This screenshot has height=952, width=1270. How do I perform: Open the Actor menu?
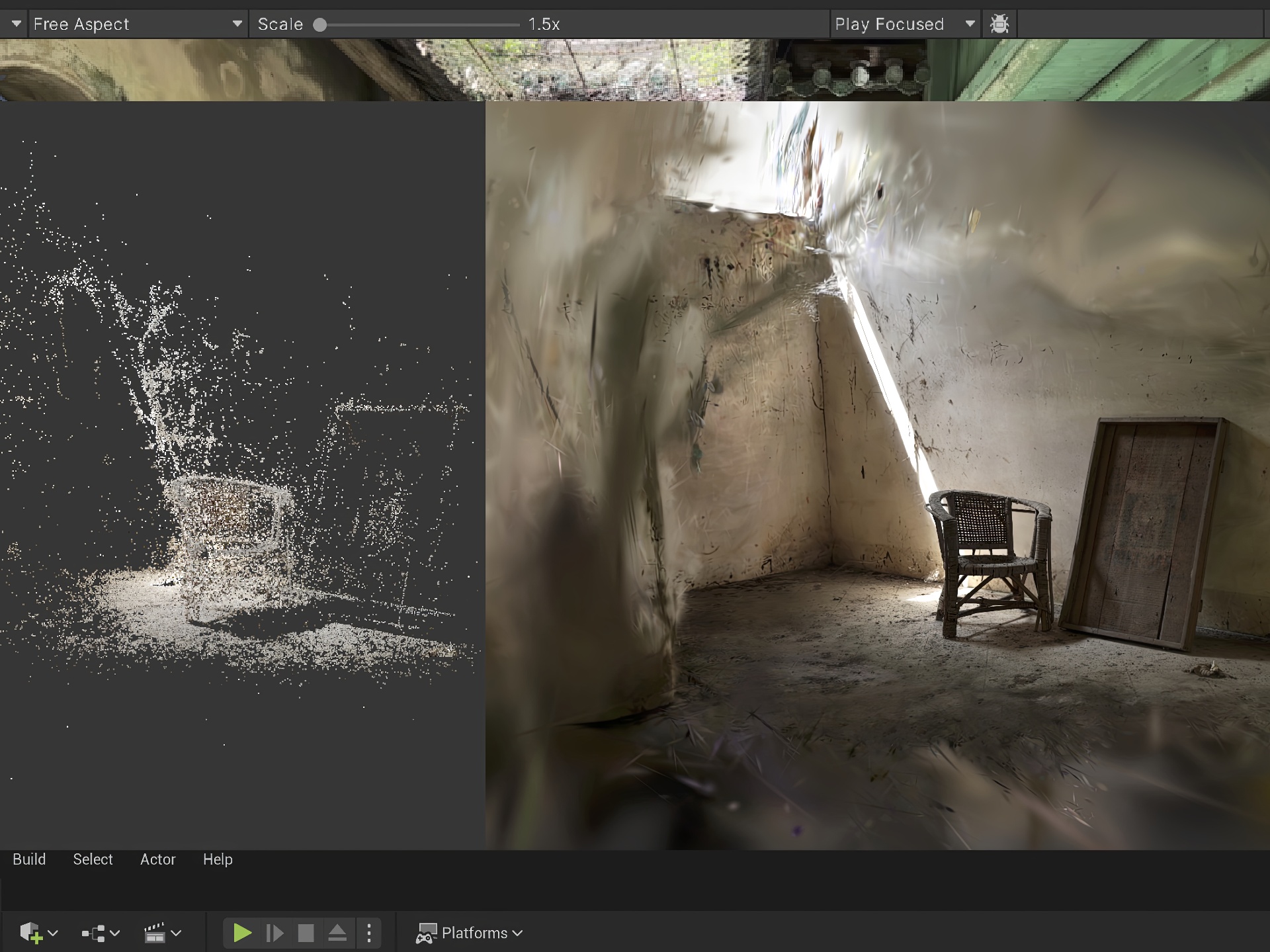coord(157,859)
